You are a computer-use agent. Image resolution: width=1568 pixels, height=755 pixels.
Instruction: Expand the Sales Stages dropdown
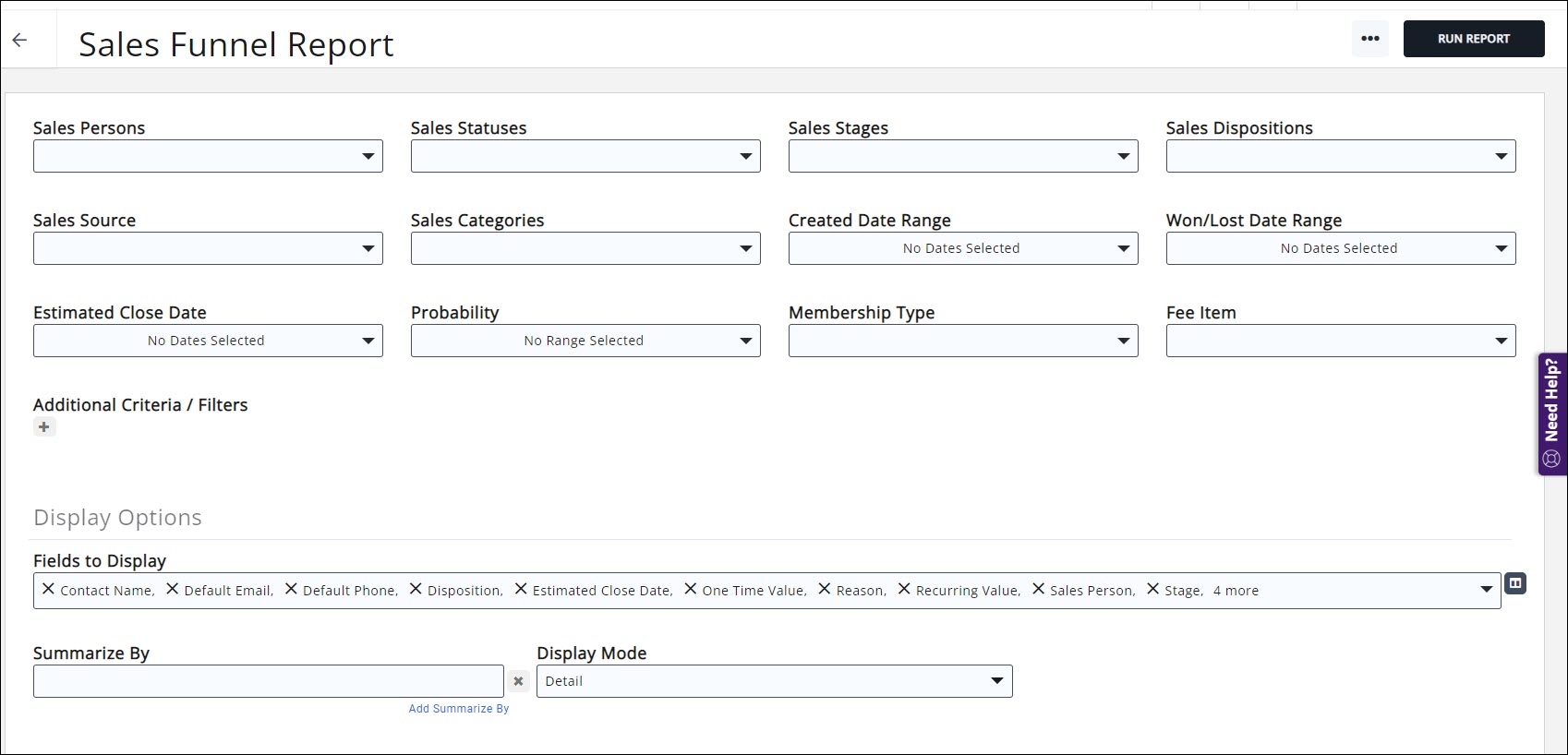962,156
